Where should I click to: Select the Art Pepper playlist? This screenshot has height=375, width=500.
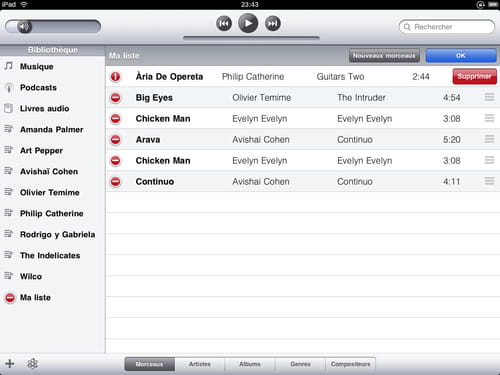tap(52, 151)
